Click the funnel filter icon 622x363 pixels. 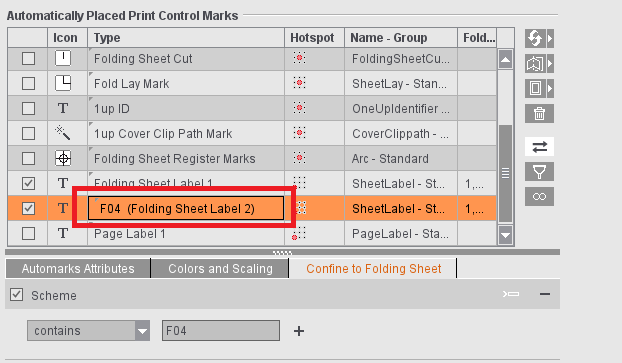539,172
